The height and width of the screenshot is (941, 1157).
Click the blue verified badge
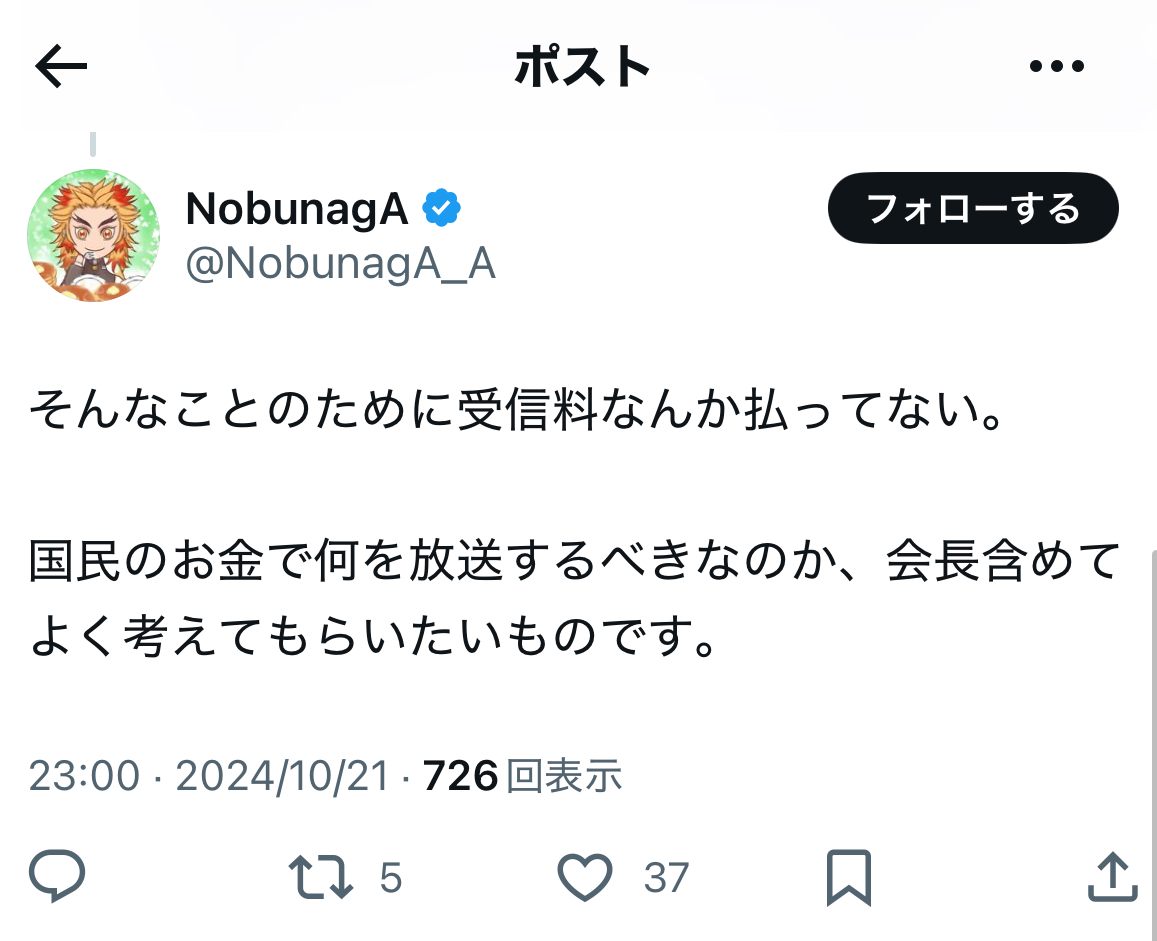pyautogui.click(x=441, y=208)
